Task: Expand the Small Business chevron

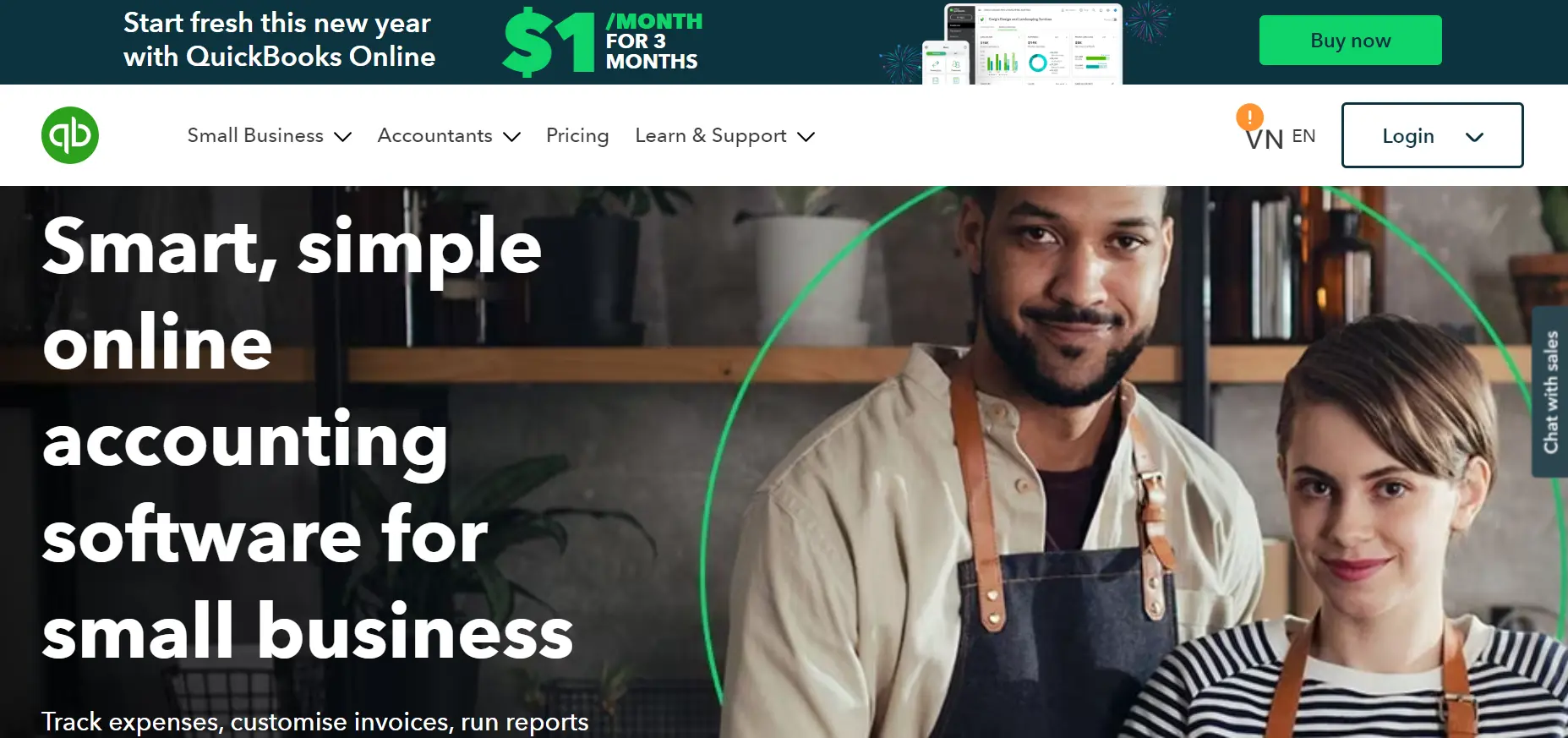Action: [x=342, y=137]
